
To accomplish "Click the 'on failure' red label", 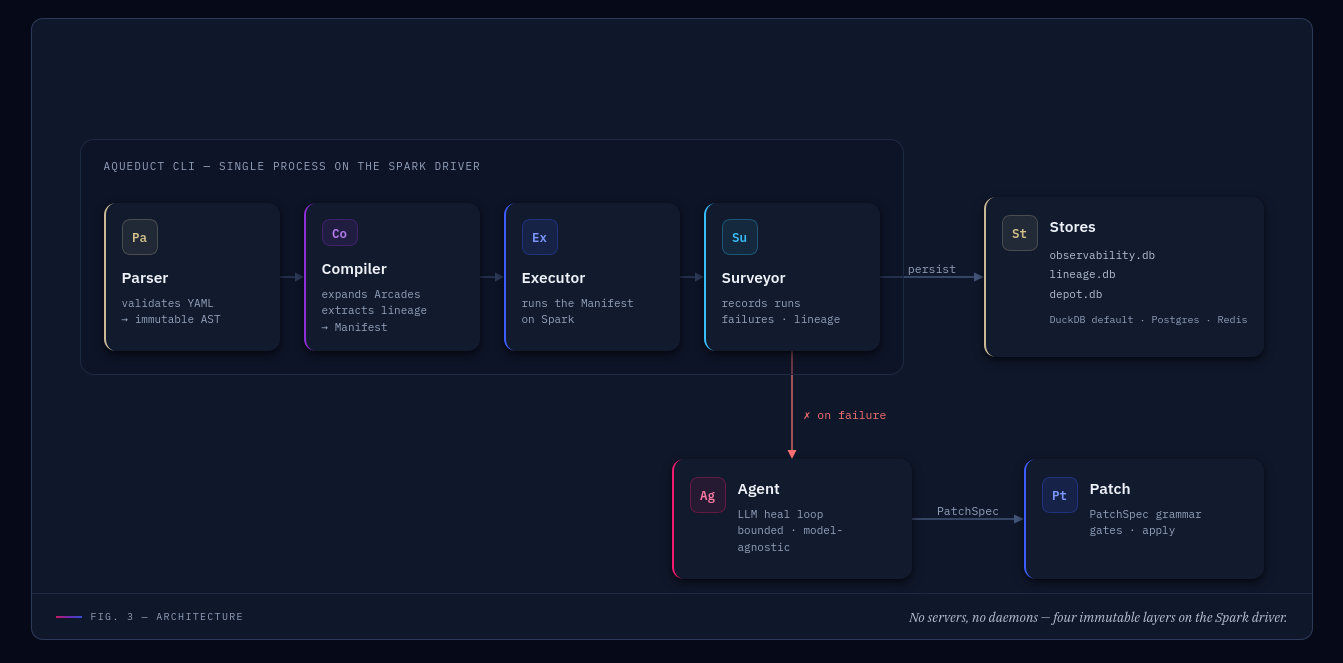I will tap(845, 415).
